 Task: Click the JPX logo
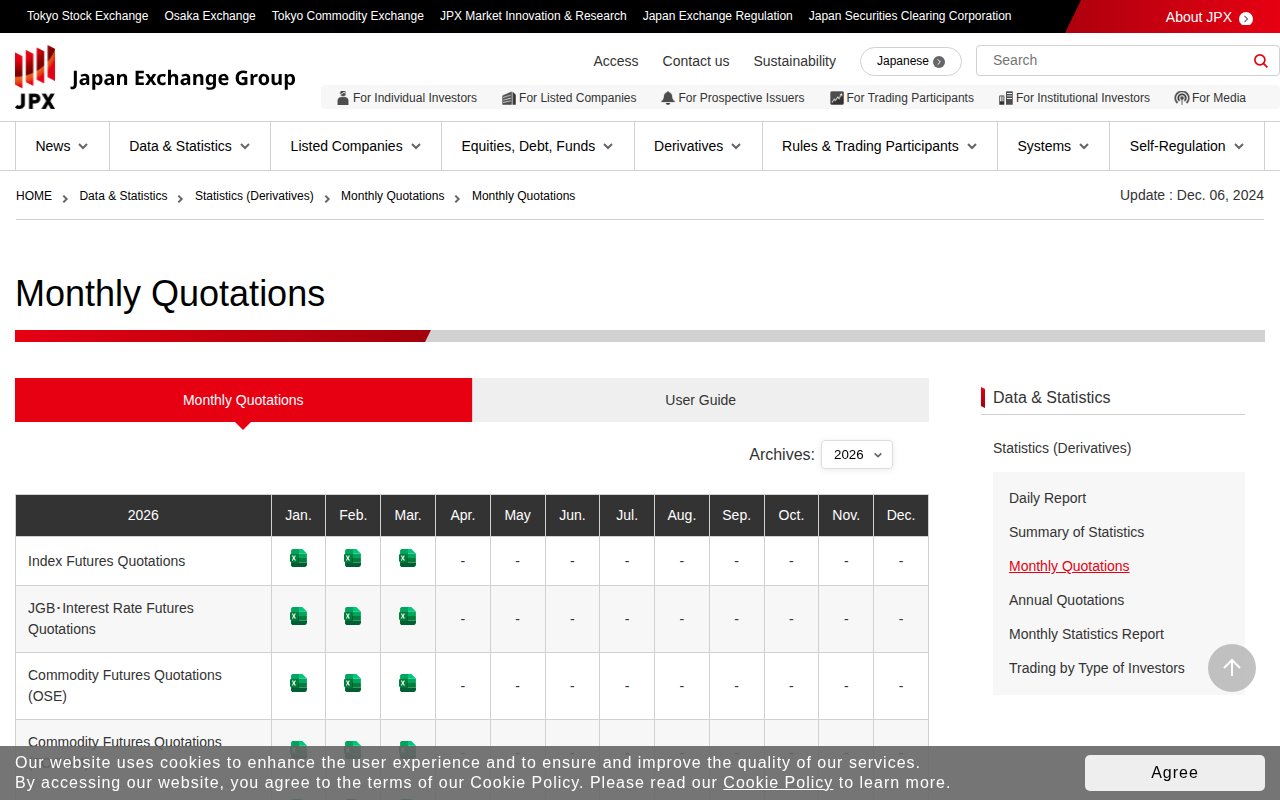point(35,77)
